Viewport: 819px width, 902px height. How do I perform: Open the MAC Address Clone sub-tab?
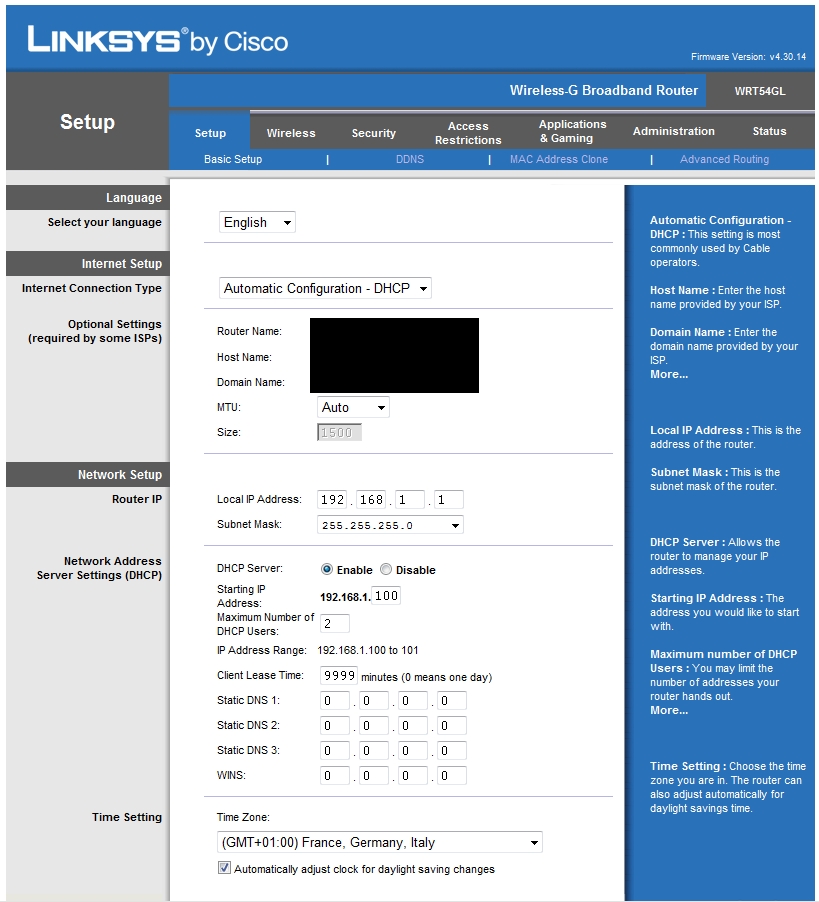pos(558,159)
